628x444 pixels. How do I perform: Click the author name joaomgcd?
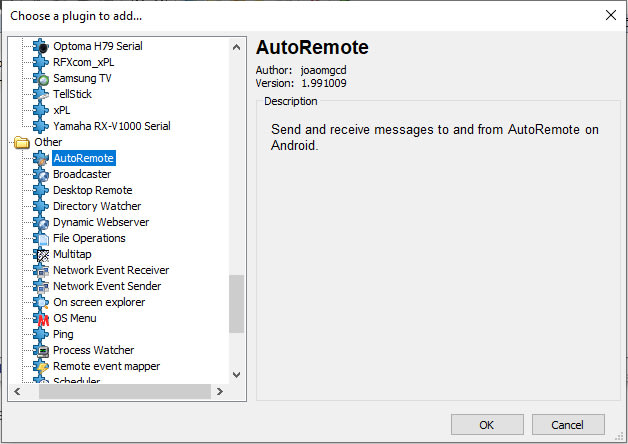click(324, 70)
